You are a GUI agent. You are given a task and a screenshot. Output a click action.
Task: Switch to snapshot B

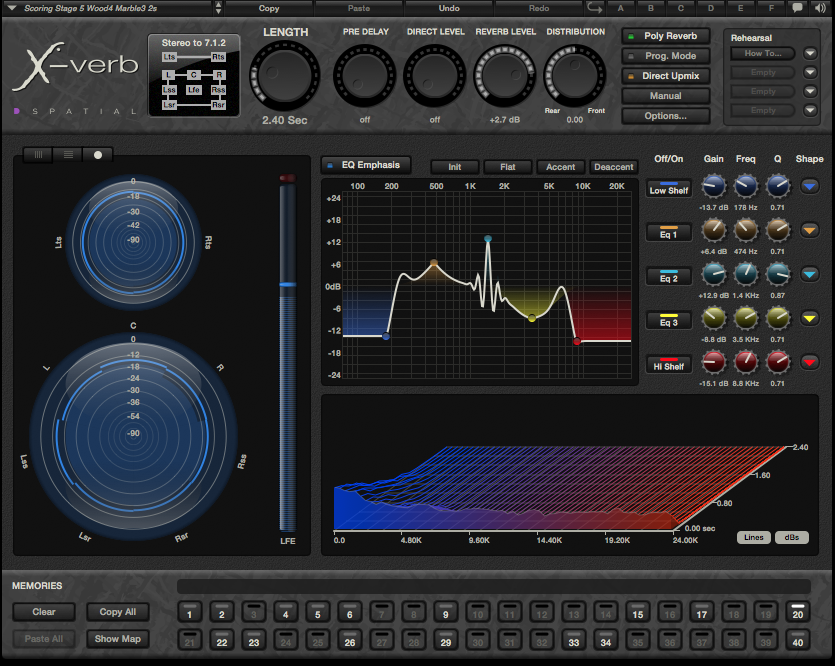(x=651, y=8)
